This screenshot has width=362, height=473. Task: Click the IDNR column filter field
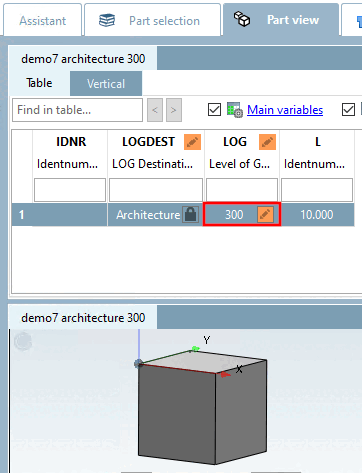70,190
